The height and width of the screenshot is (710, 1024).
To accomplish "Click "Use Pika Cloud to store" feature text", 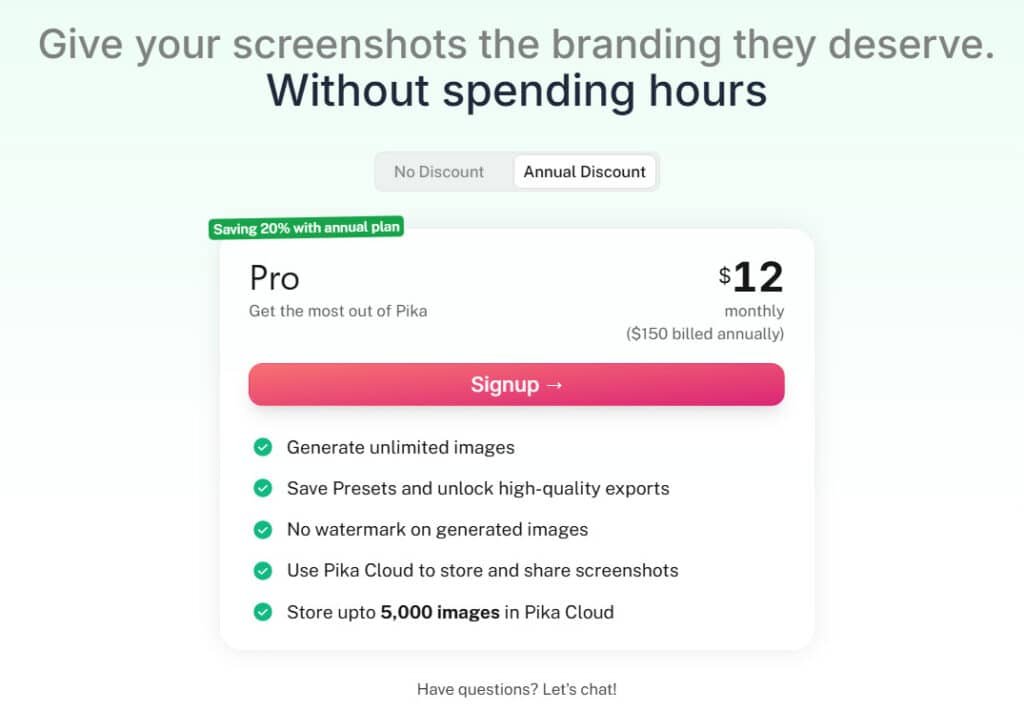I will [482, 570].
